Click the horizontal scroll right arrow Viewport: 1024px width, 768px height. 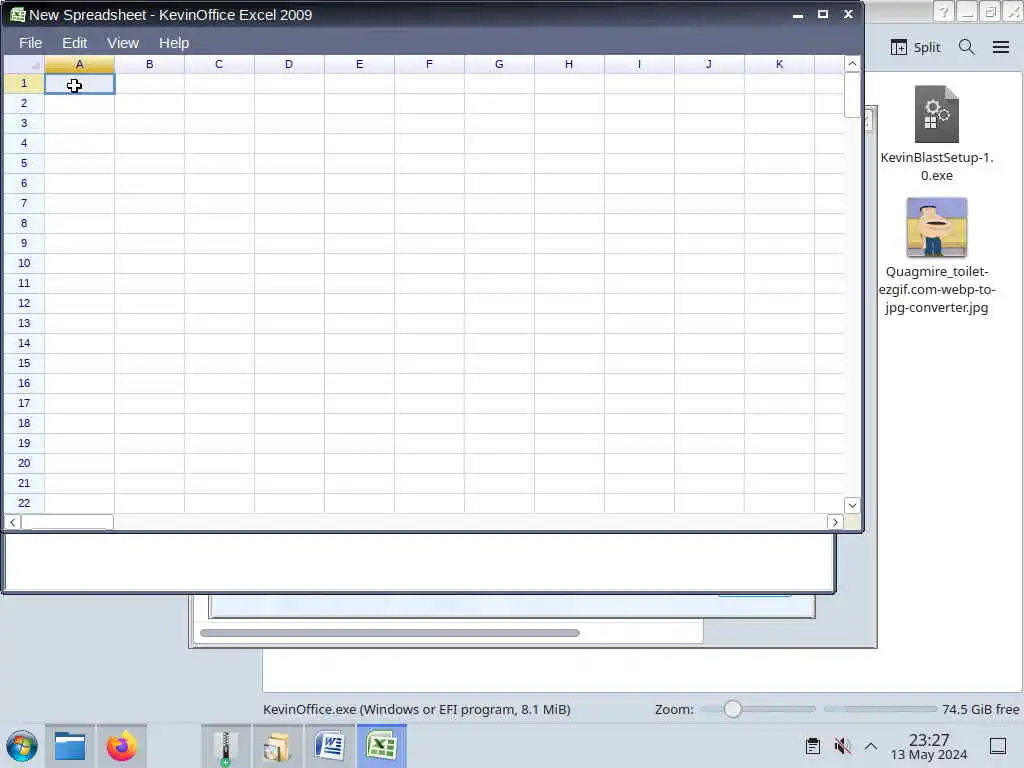835,522
